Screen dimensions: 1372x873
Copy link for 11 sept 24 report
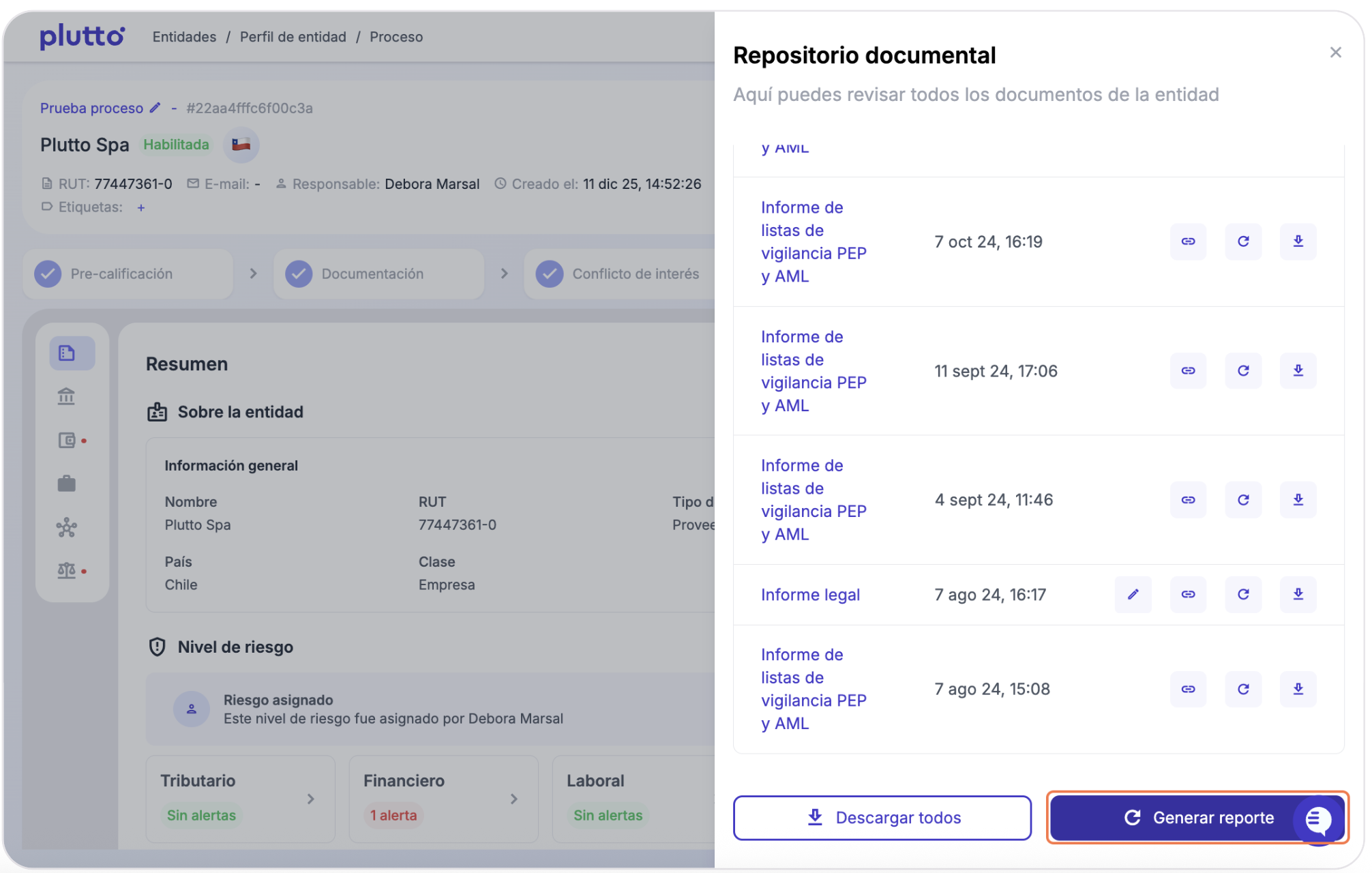click(x=1188, y=370)
